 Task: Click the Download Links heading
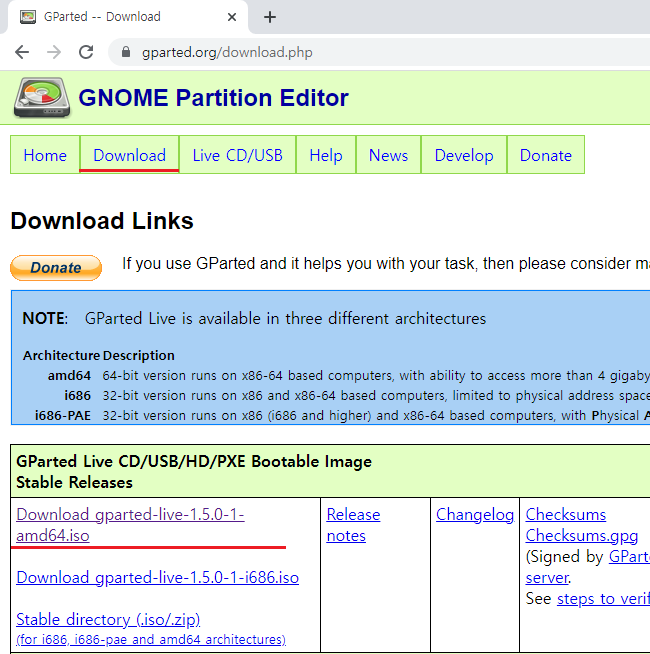(x=102, y=221)
